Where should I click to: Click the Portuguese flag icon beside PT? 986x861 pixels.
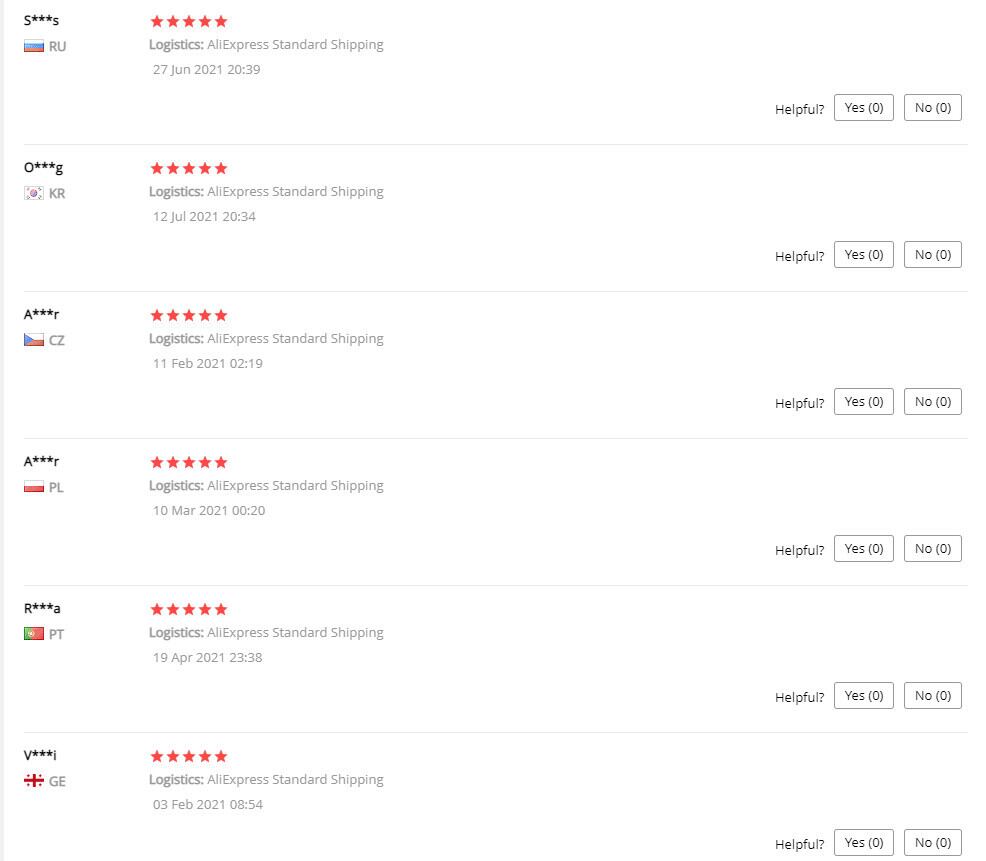click(34, 634)
